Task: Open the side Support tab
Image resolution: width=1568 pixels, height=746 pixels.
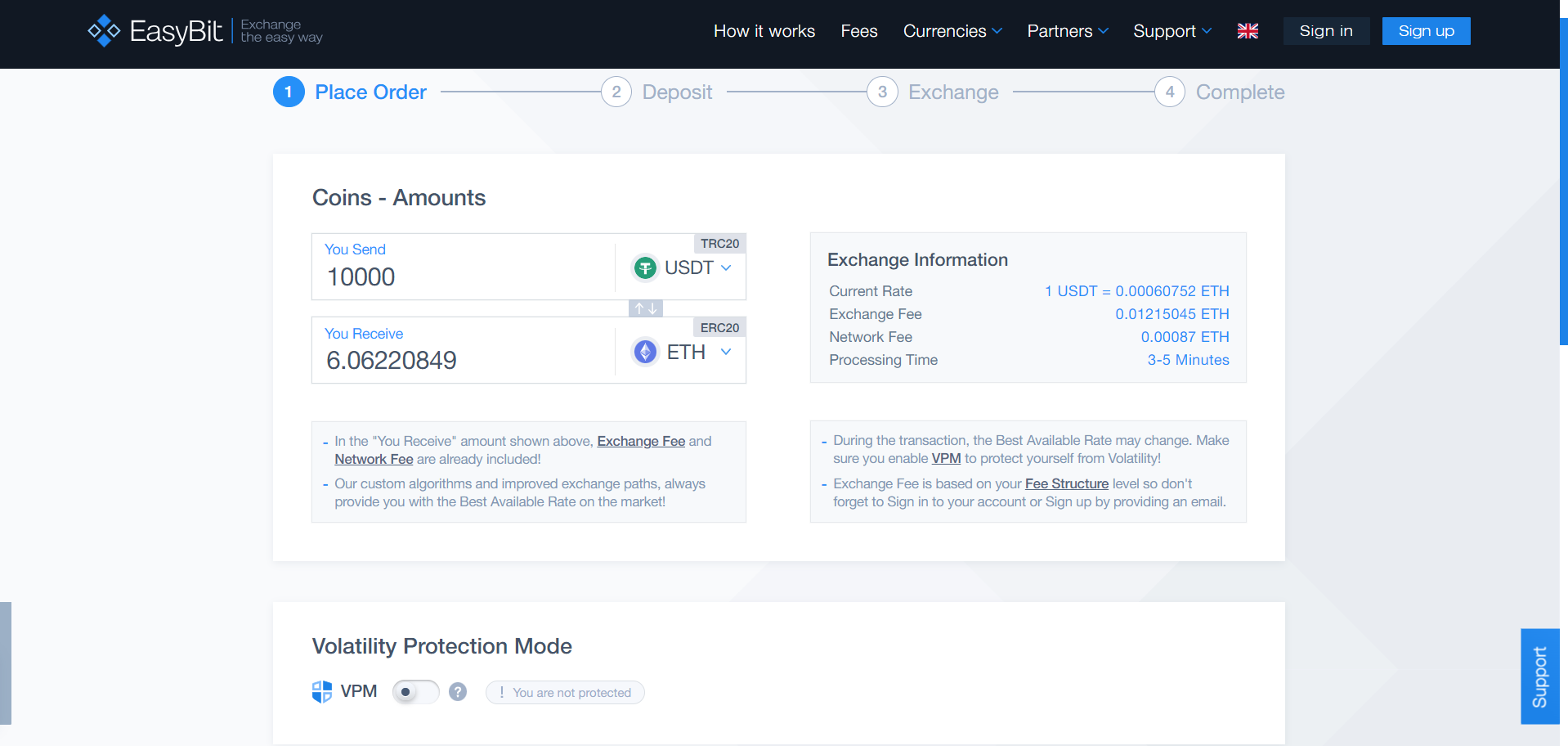Action: 1540,676
